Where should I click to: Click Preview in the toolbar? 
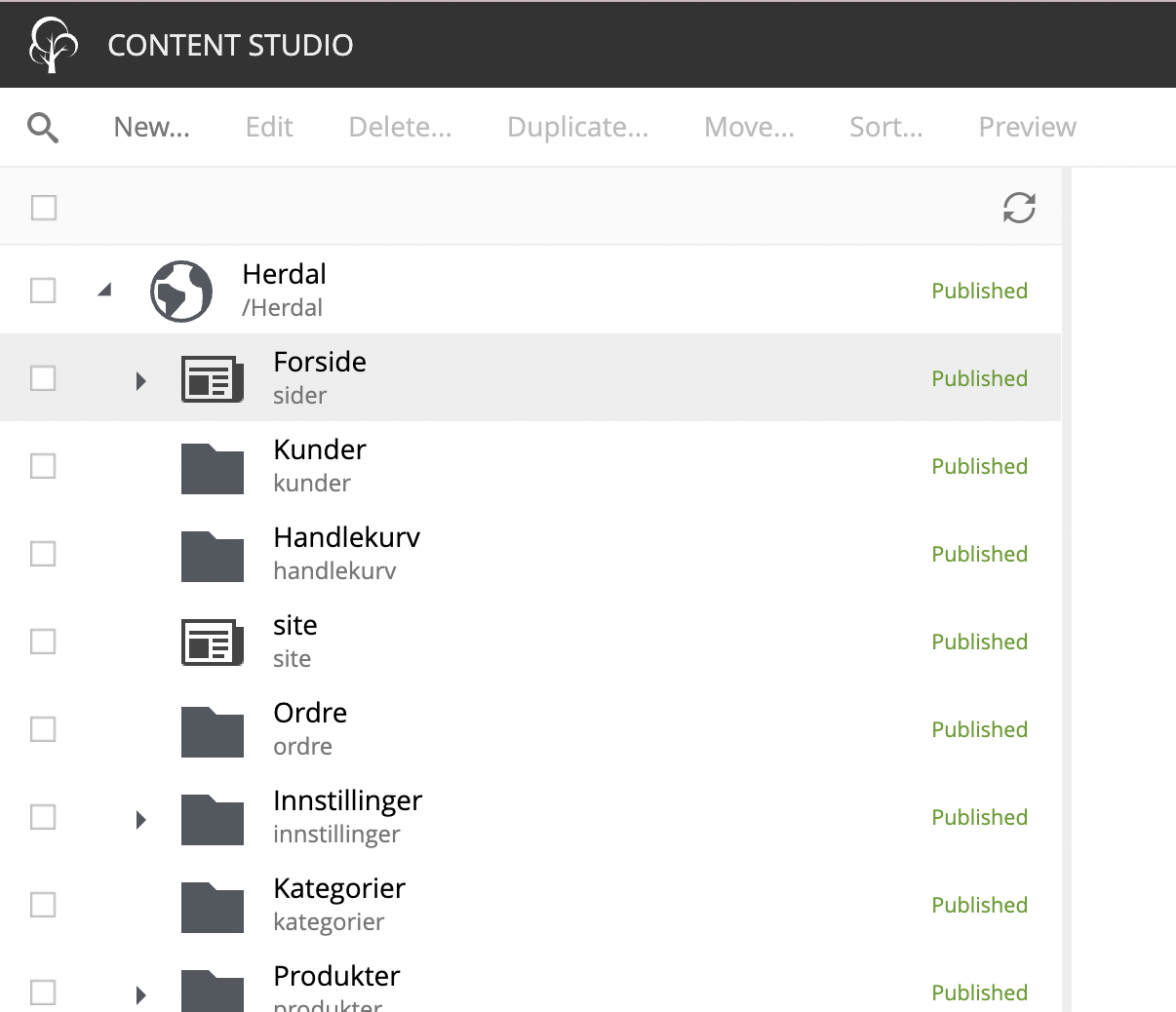(1027, 128)
